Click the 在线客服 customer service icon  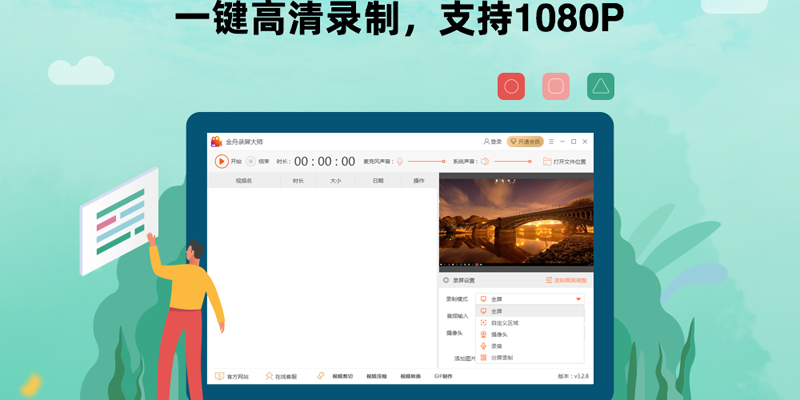click(x=270, y=377)
